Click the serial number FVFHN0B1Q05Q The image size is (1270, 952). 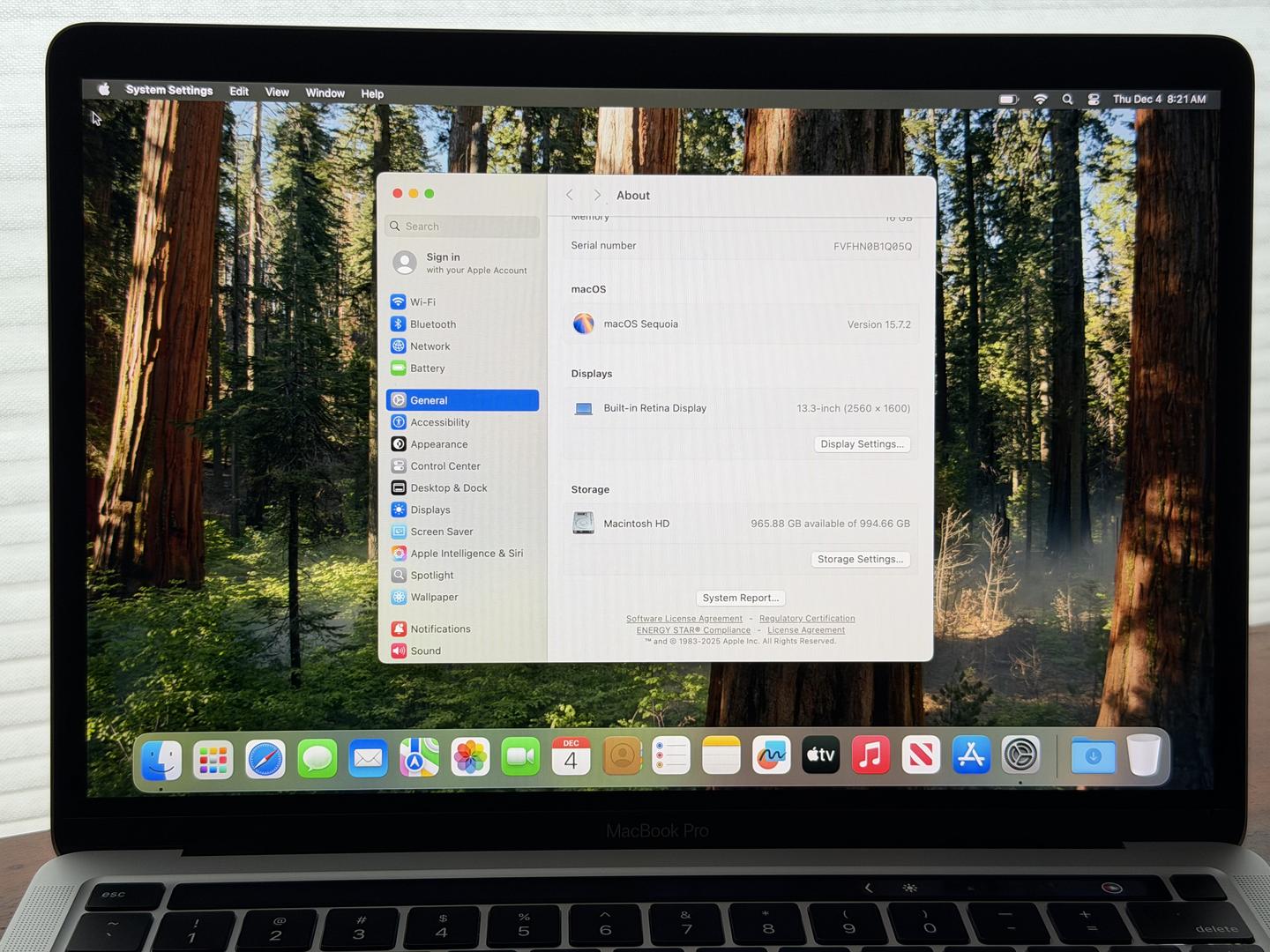pyautogui.click(x=872, y=247)
